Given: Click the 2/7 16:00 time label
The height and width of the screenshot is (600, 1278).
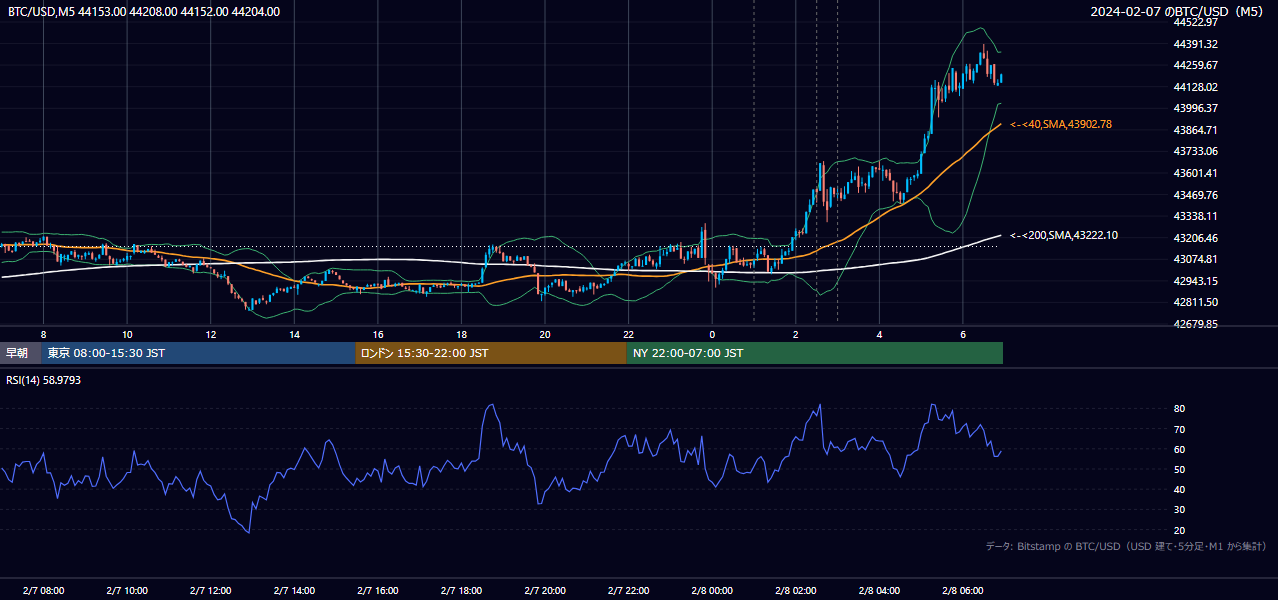Looking at the screenshot, I should pyautogui.click(x=378, y=591).
